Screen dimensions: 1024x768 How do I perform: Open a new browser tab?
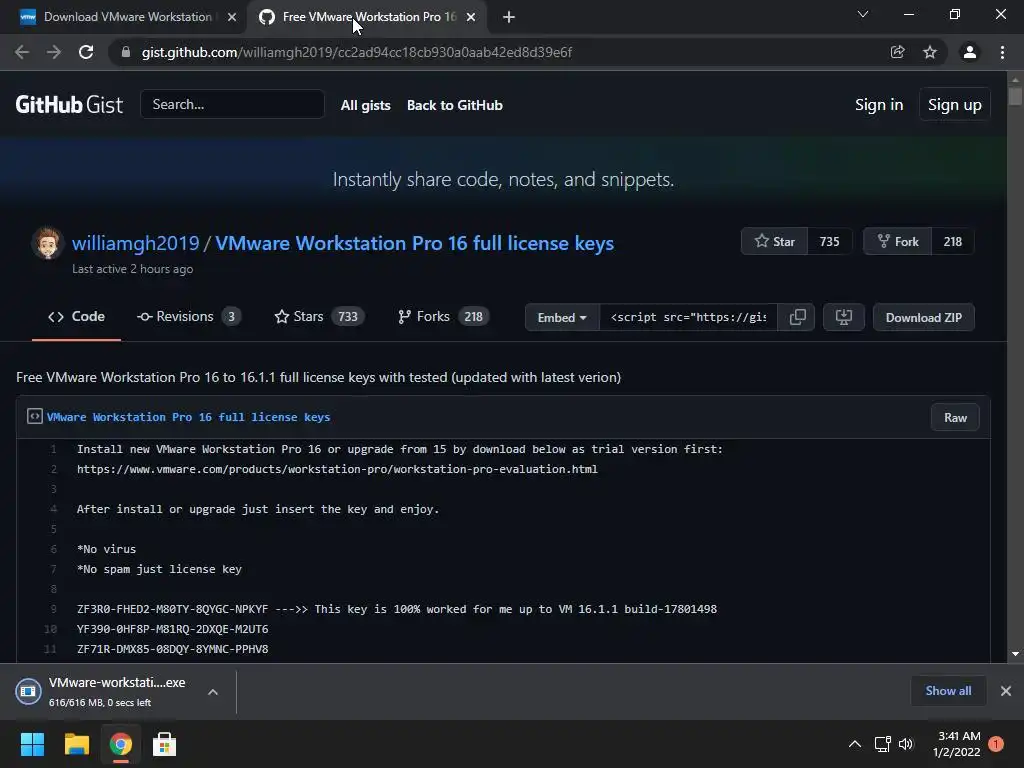point(509,17)
